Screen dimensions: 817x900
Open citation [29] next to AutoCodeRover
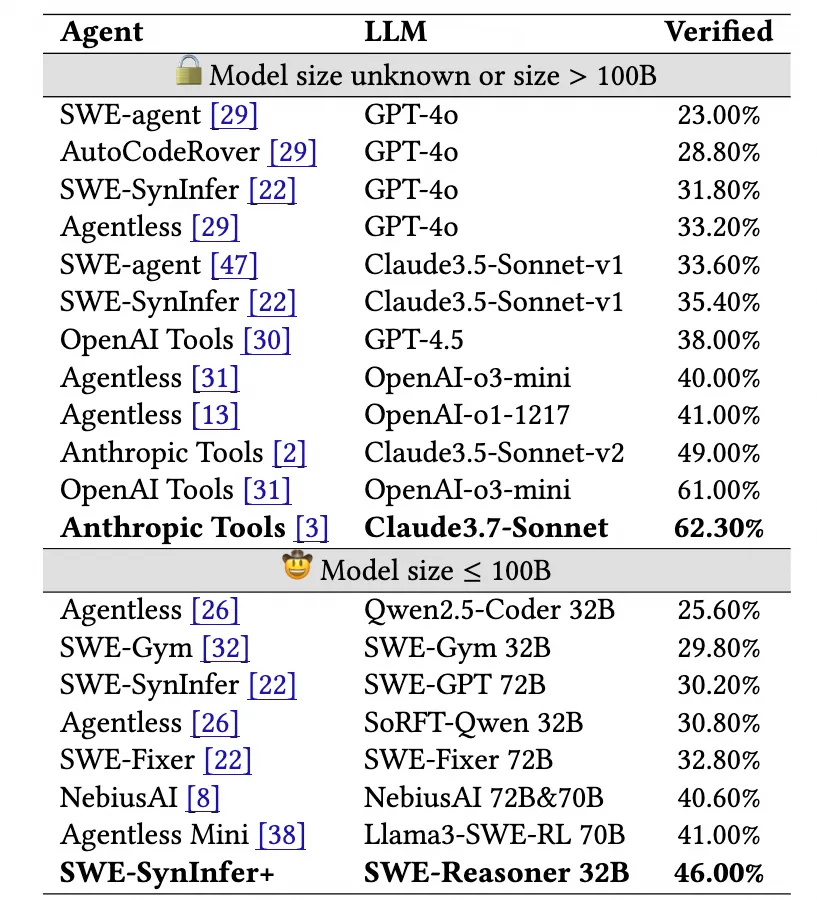293,152
